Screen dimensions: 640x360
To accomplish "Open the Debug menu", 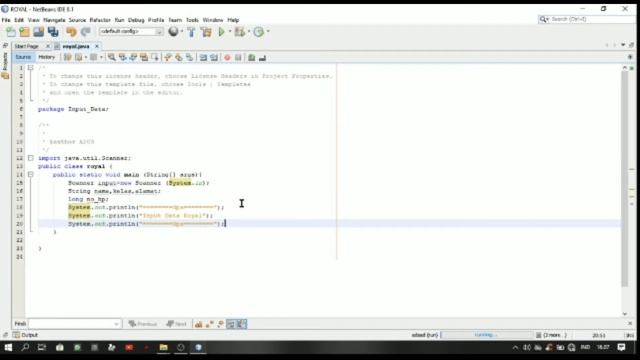I will coord(136,20).
